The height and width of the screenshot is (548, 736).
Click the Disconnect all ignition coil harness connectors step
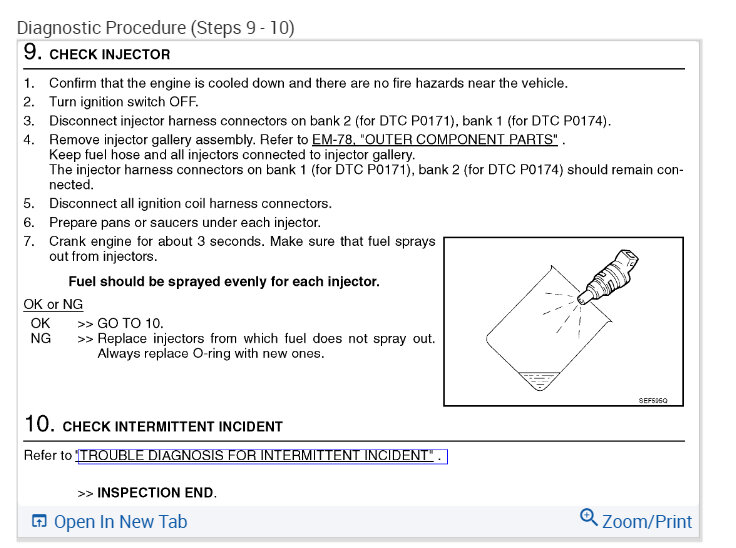[190, 203]
